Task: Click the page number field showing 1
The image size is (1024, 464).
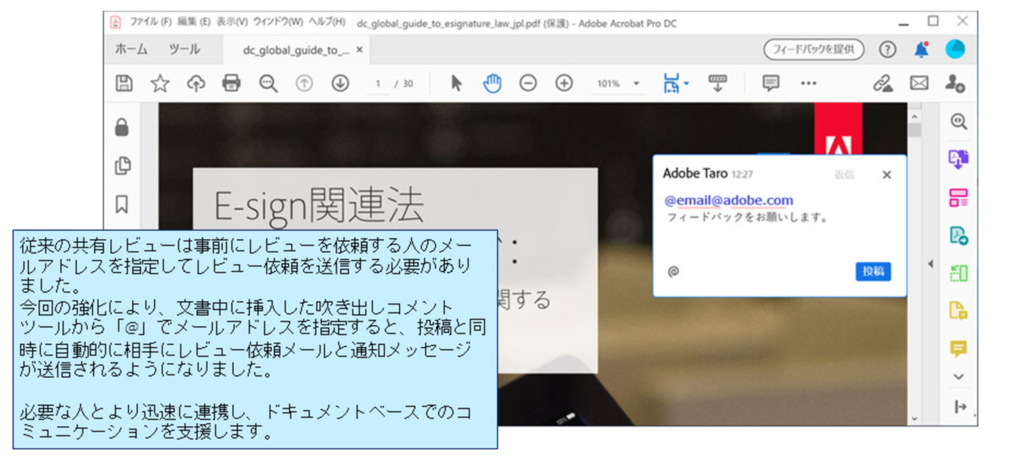Action: click(378, 84)
